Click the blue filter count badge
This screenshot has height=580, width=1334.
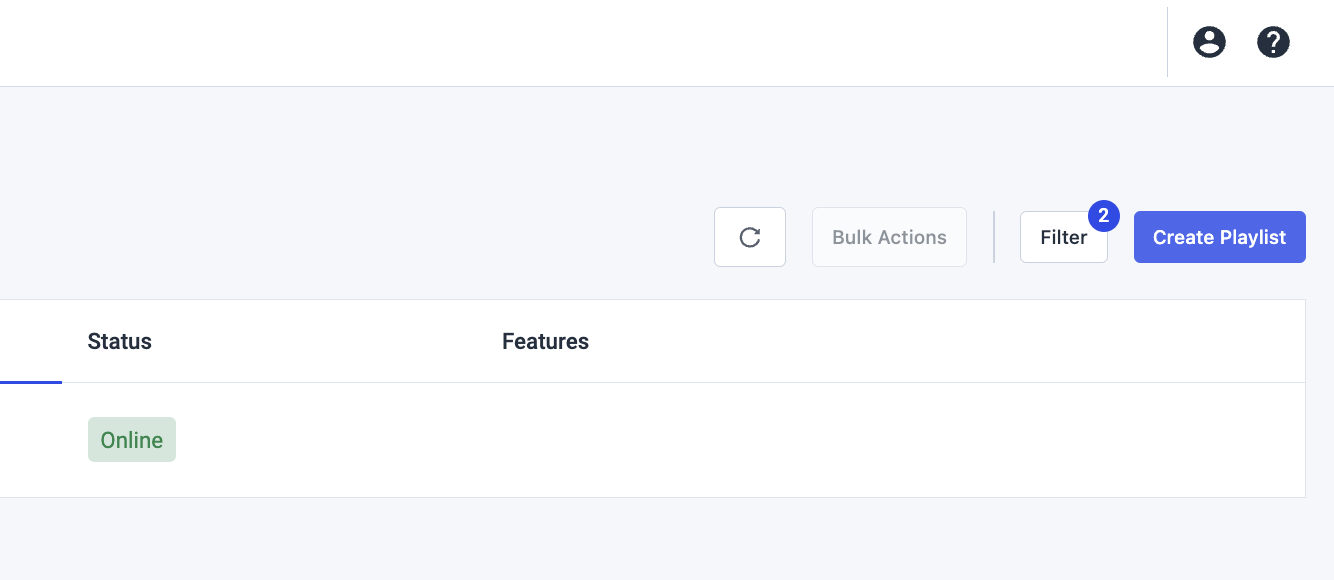[x=1103, y=215]
